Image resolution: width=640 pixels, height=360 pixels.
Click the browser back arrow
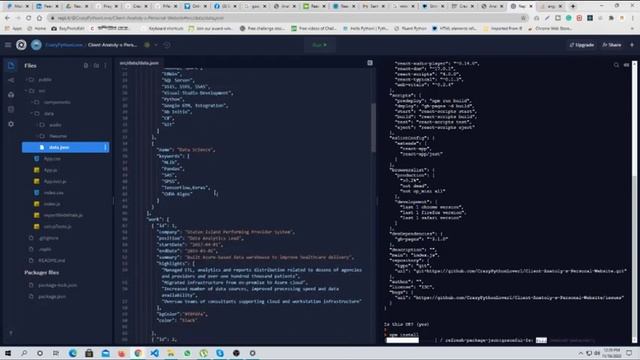7,18
